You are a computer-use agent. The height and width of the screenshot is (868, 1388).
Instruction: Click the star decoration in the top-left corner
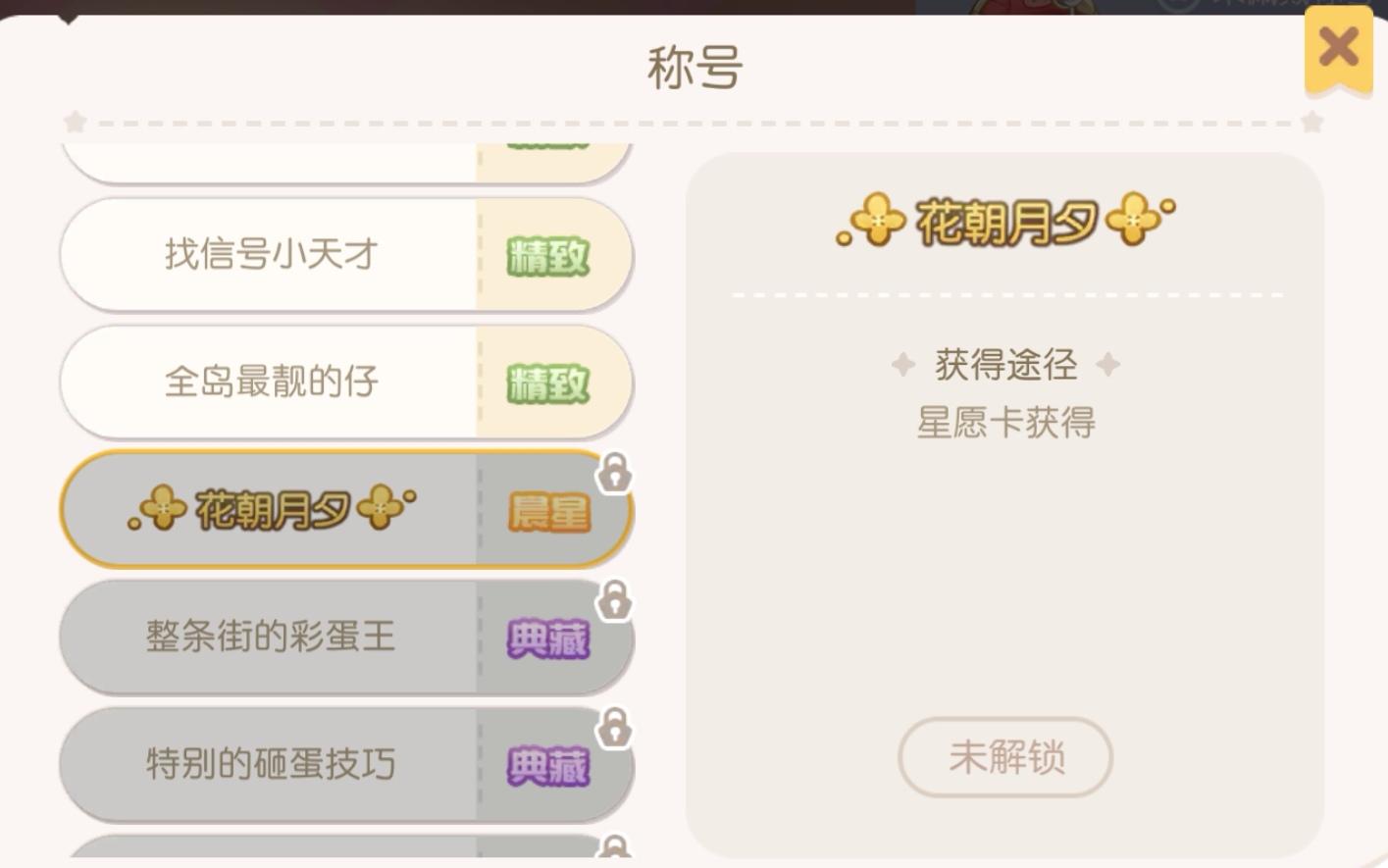coord(74,124)
